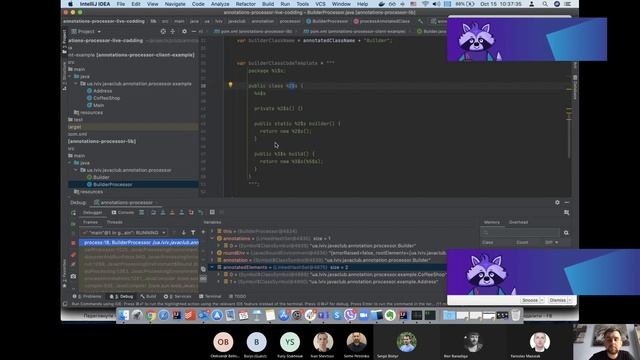This screenshot has width=640, height=360.
Task: Click Rerun debug icon
Action: tap(73, 213)
